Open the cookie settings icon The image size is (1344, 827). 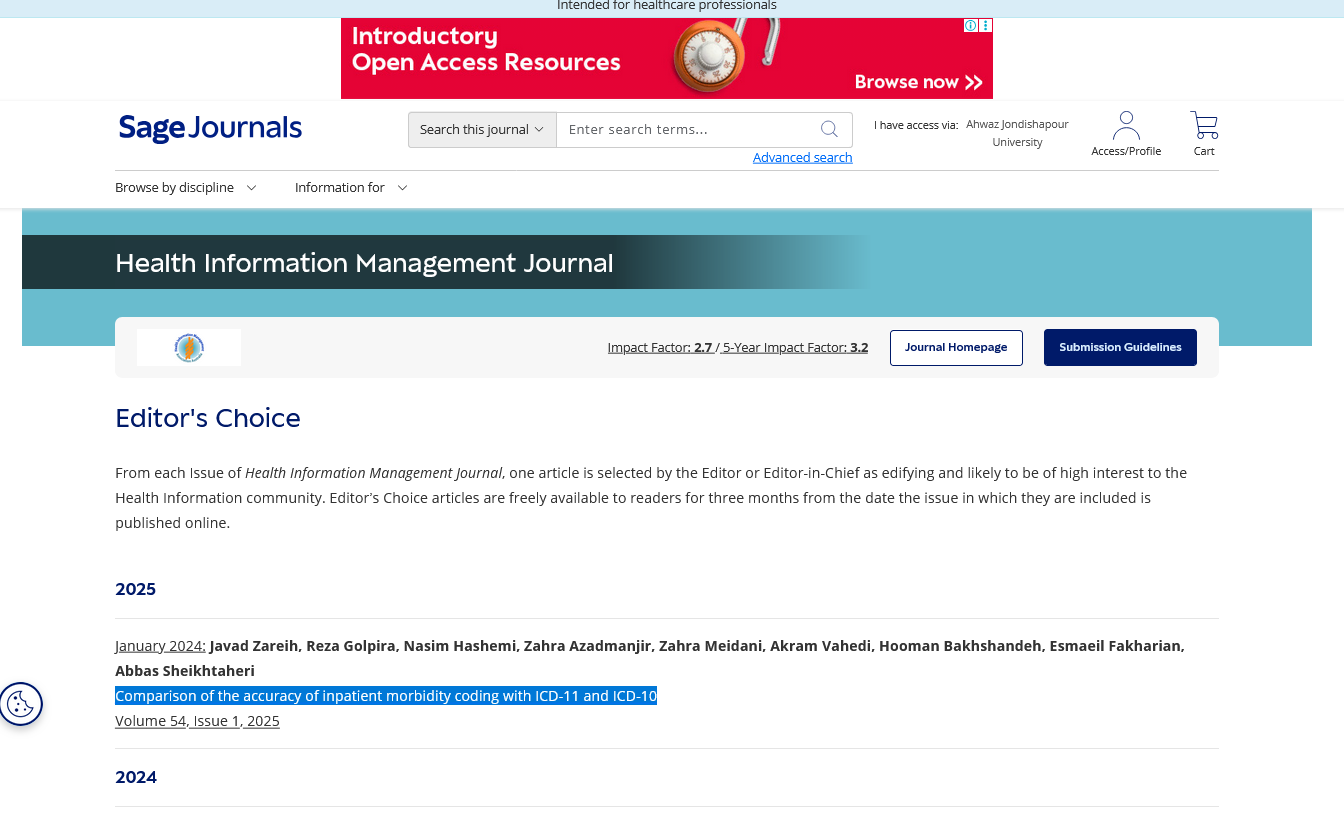(21, 704)
